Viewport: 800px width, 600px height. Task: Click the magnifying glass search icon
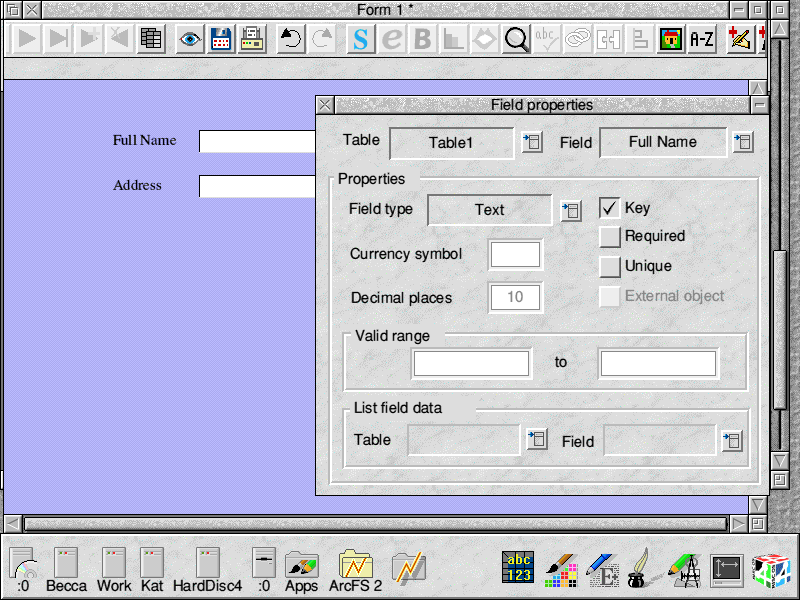click(x=516, y=39)
